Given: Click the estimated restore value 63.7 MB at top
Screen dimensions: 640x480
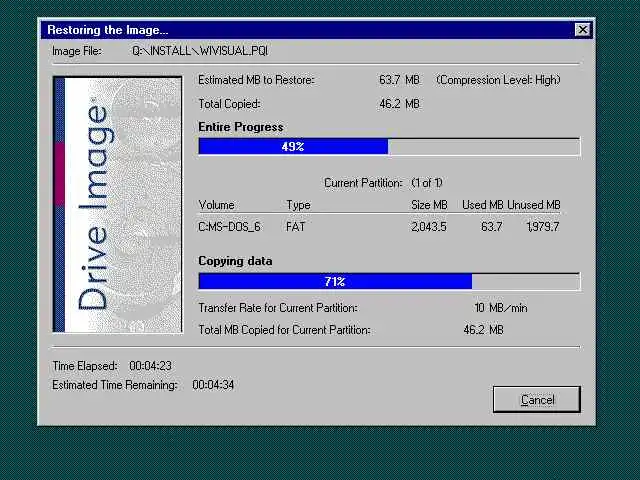Looking at the screenshot, I should pyautogui.click(x=399, y=80).
